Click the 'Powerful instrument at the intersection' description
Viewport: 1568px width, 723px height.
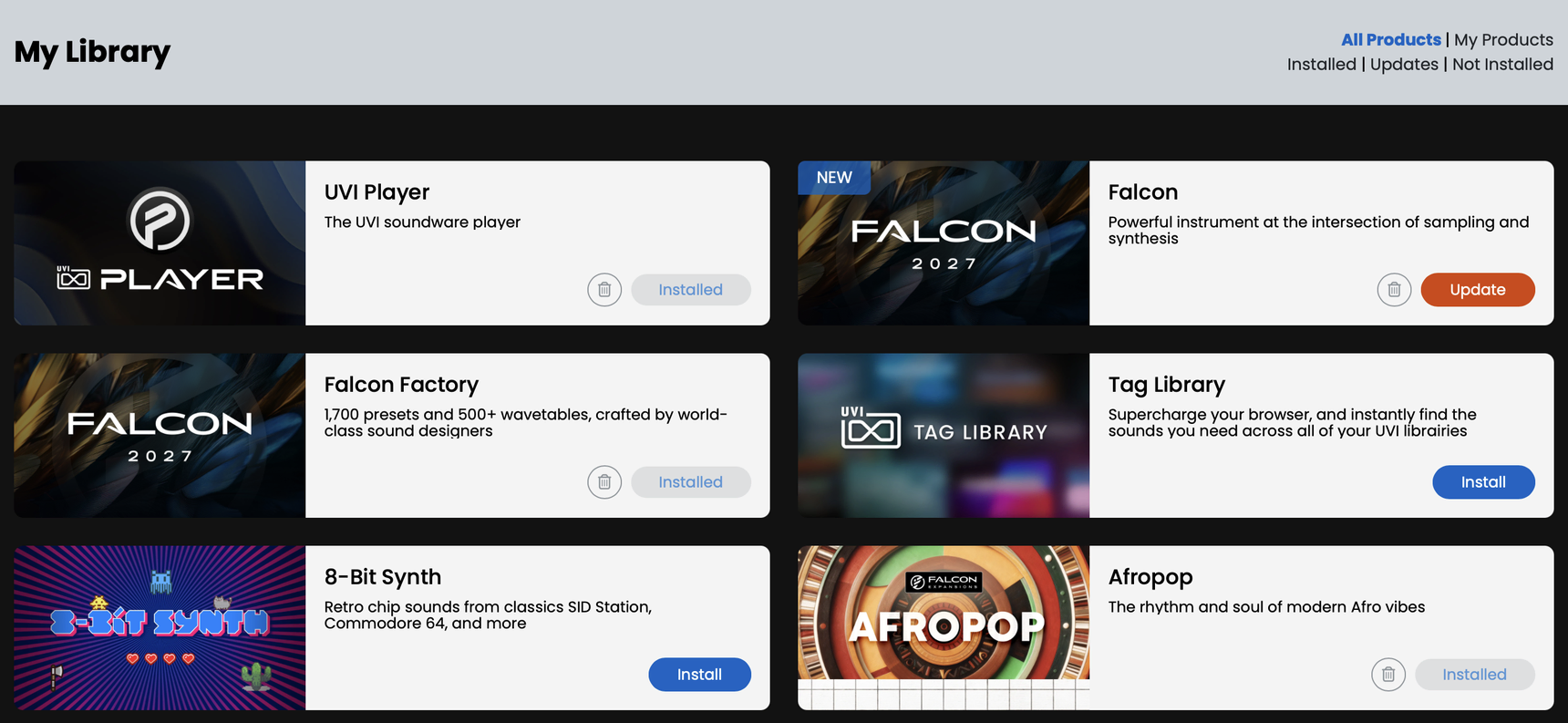pos(1318,230)
